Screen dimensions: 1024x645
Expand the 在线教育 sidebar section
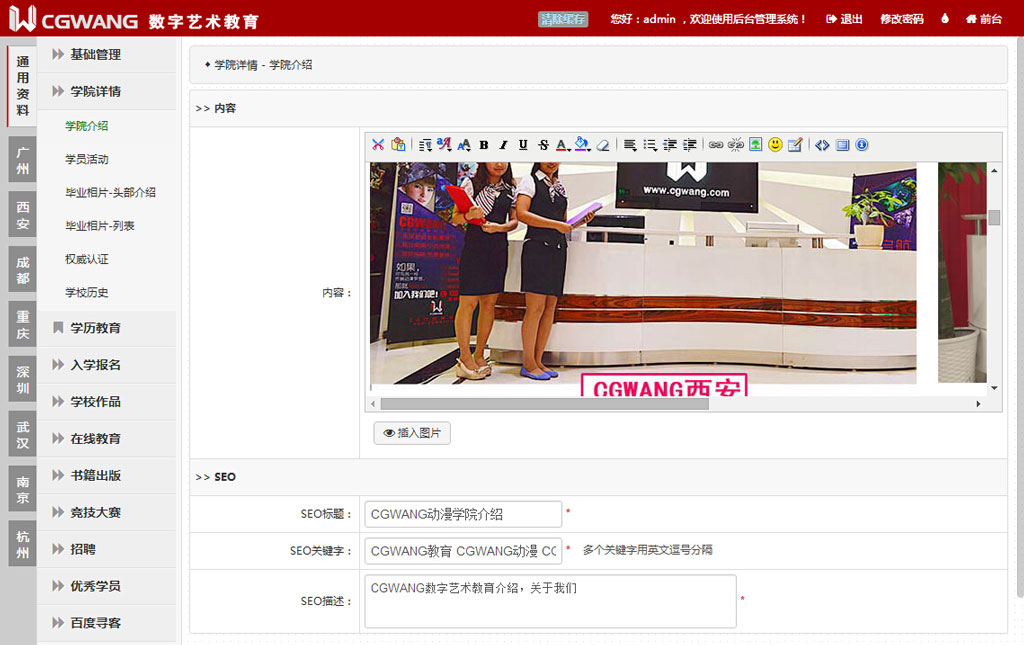[106, 439]
